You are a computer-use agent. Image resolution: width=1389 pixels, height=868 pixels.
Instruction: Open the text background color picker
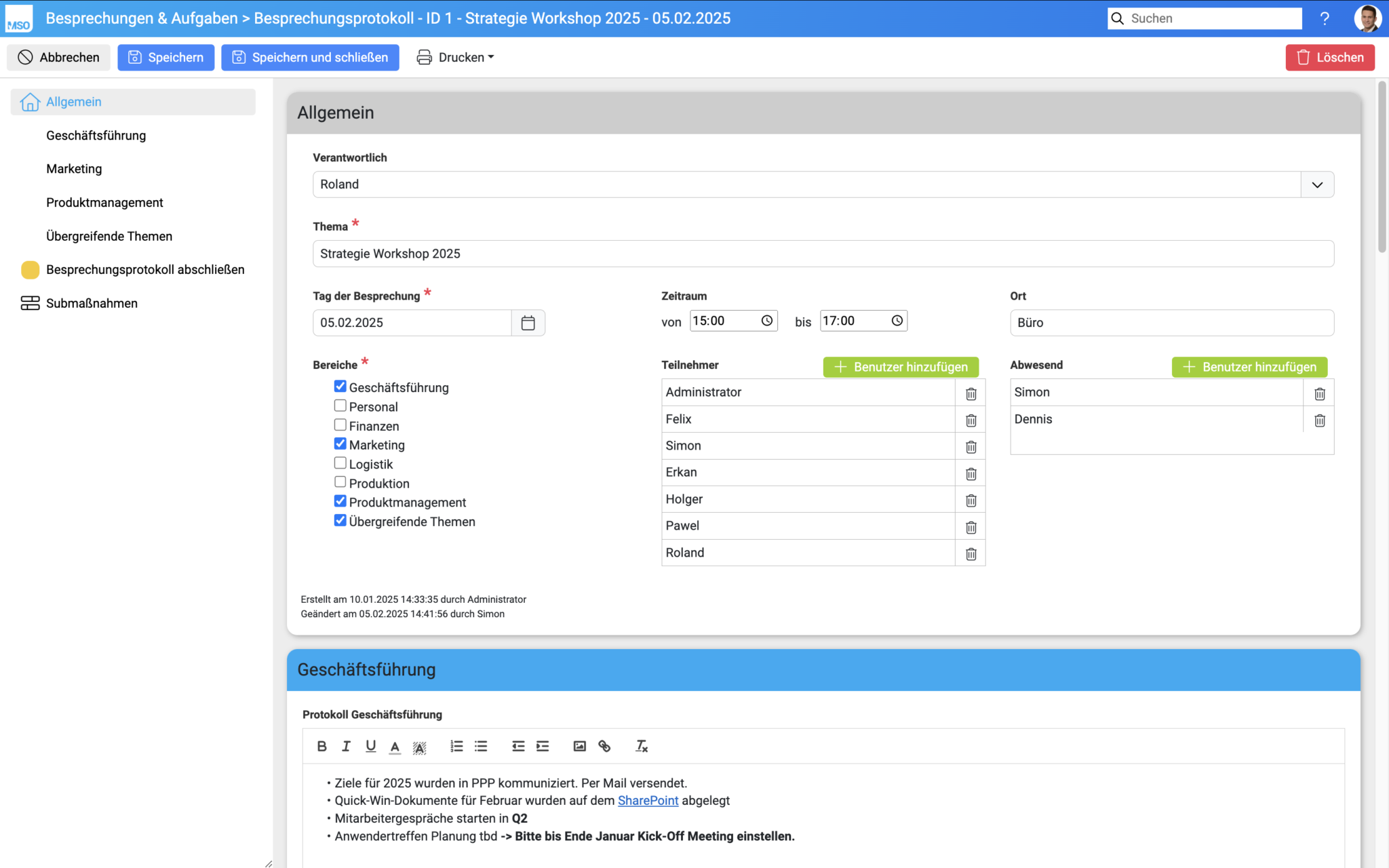click(x=419, y=747)
